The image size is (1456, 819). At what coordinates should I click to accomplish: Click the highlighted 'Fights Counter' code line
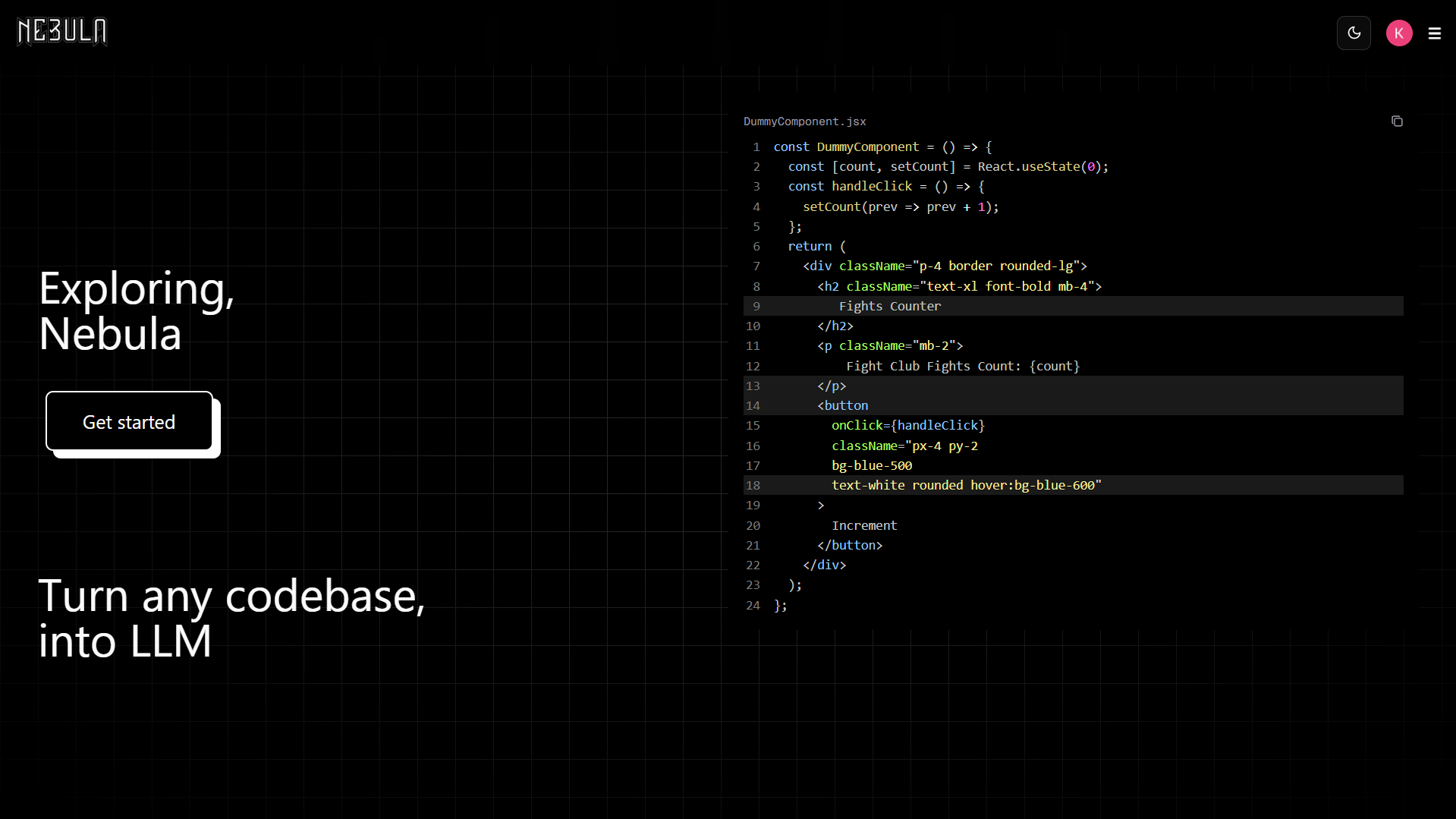[x=1074, y=306]
